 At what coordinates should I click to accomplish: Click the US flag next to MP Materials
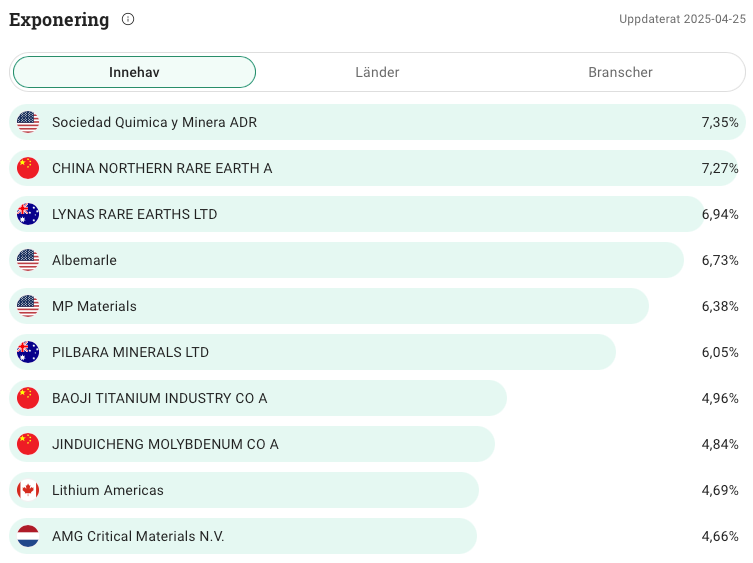pyautogui.click(x=28, y=306)
